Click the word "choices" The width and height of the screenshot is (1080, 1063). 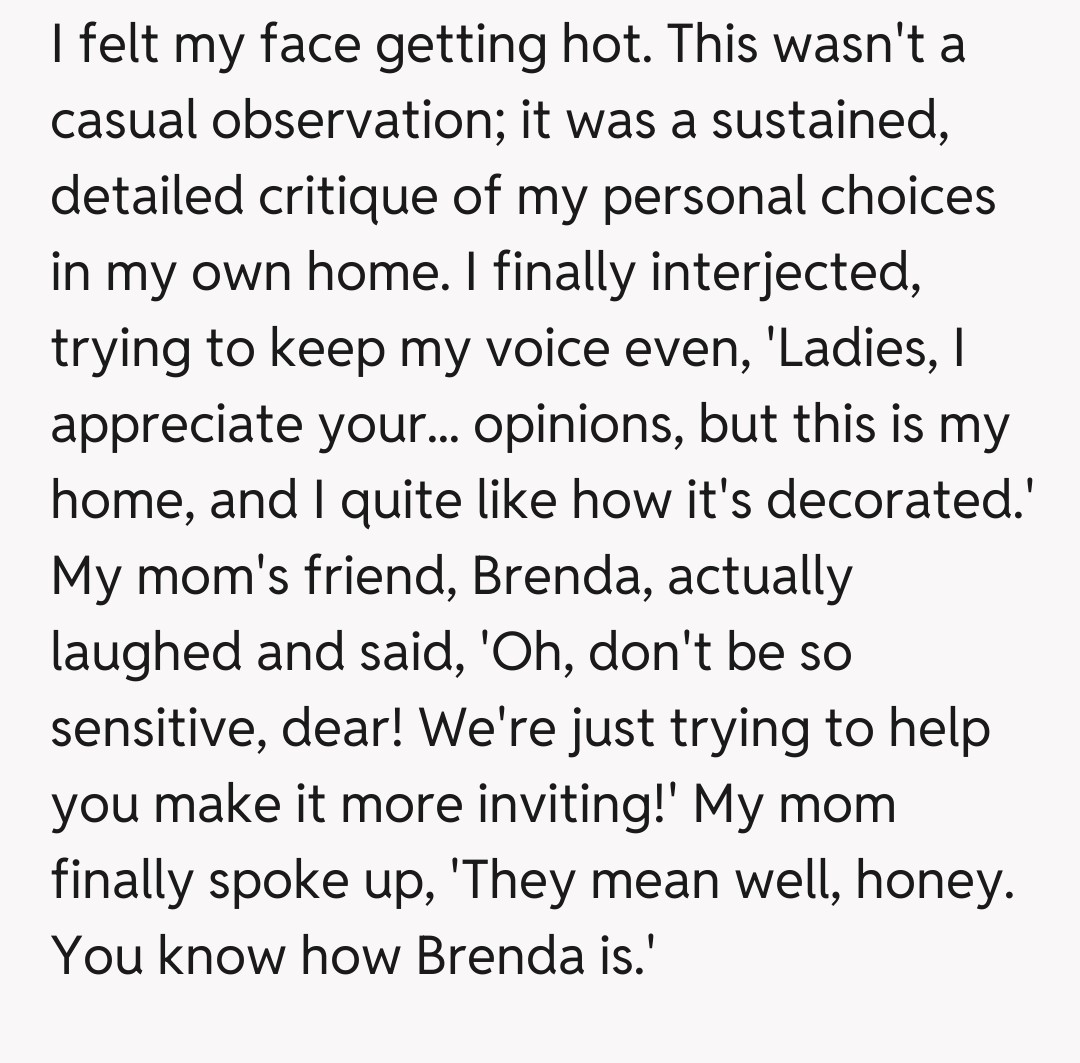pos(908,196)
